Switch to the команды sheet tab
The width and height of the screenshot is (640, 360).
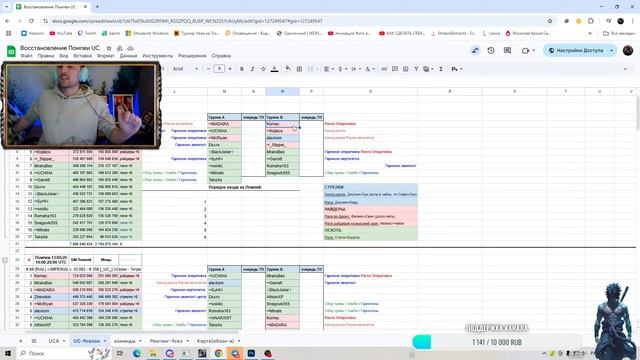124,341
